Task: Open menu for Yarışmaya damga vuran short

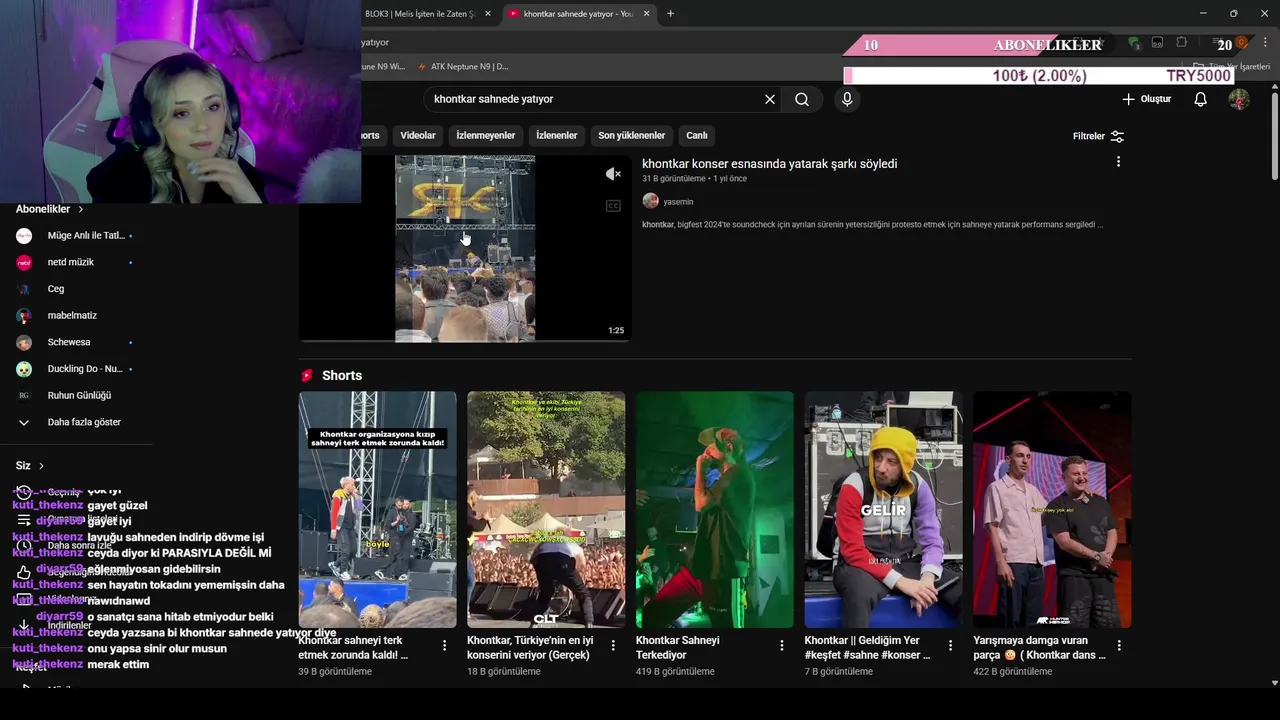Action: pos(1119,646)
